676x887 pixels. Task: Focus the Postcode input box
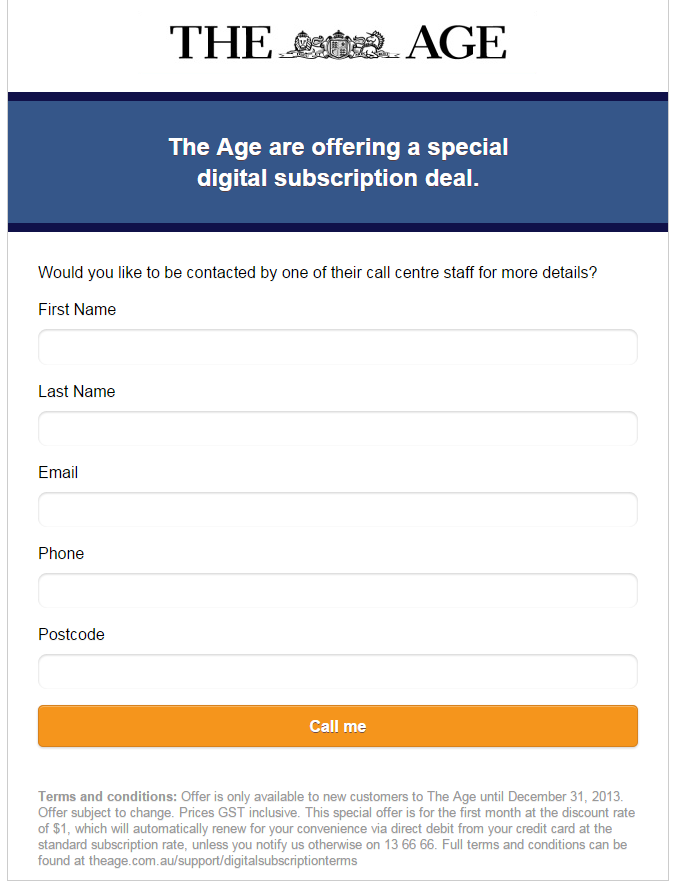[x=338, y=671]
